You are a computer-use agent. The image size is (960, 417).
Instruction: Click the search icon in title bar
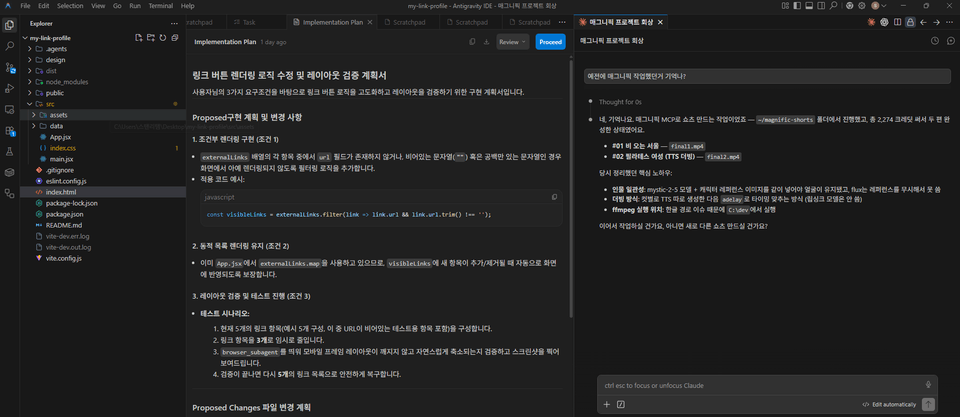tap(833, 6)
